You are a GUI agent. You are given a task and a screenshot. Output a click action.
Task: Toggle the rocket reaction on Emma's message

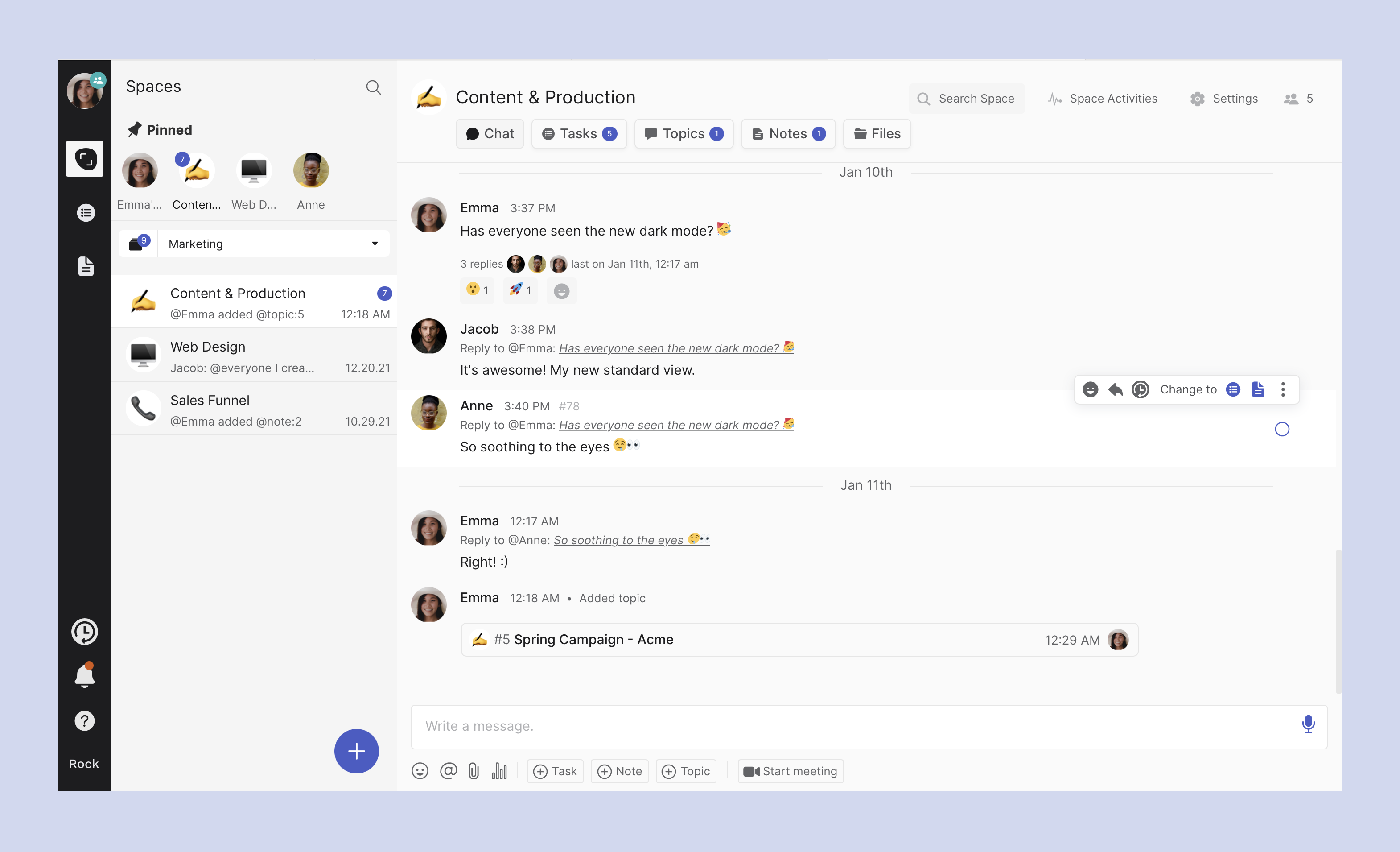click(520, 290)
